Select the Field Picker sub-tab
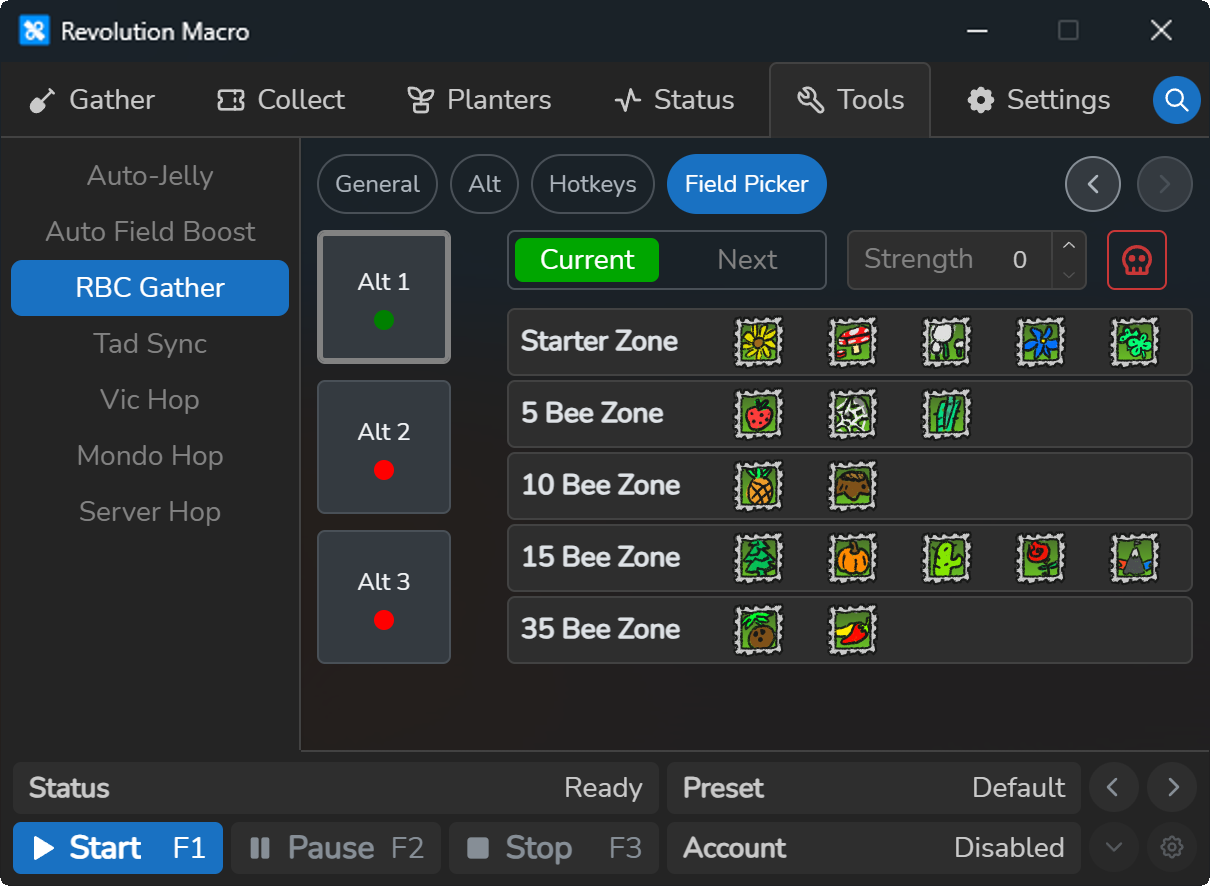The height and width of the screenshot is (886, 1210). (747, 184)
